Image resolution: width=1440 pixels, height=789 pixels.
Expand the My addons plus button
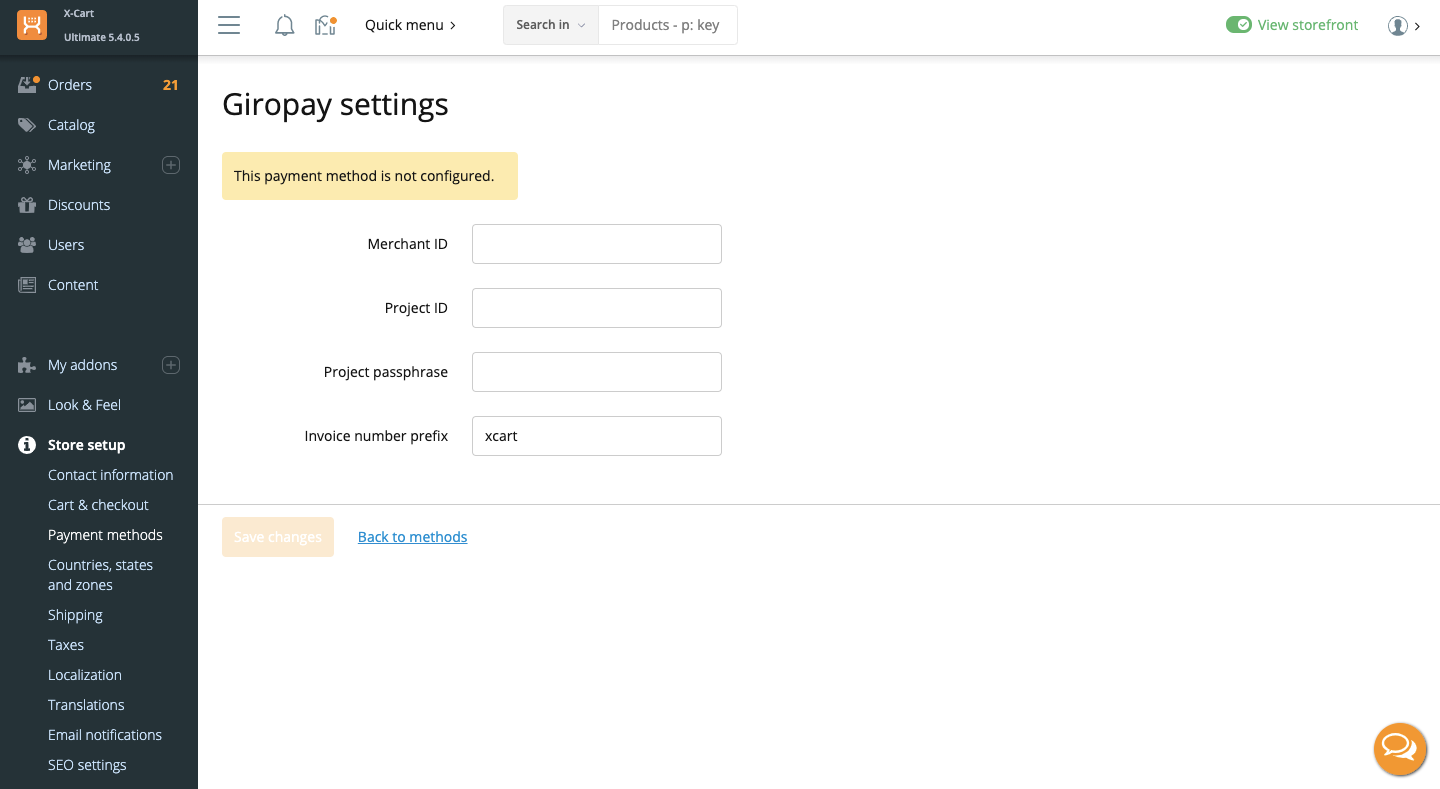click(x=171, y=365)
